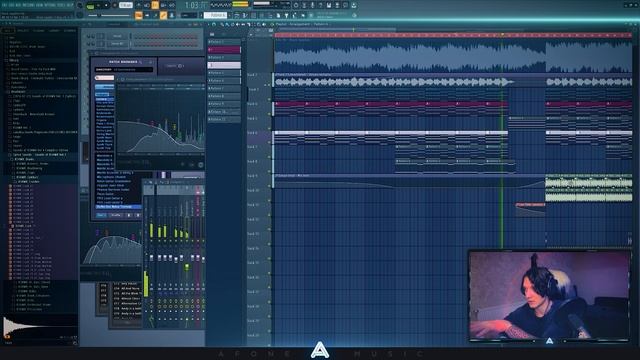This screenshot has width=640, height=360.
Task: Mute Track 4 using its green dot
Action: tap(269, 114)
